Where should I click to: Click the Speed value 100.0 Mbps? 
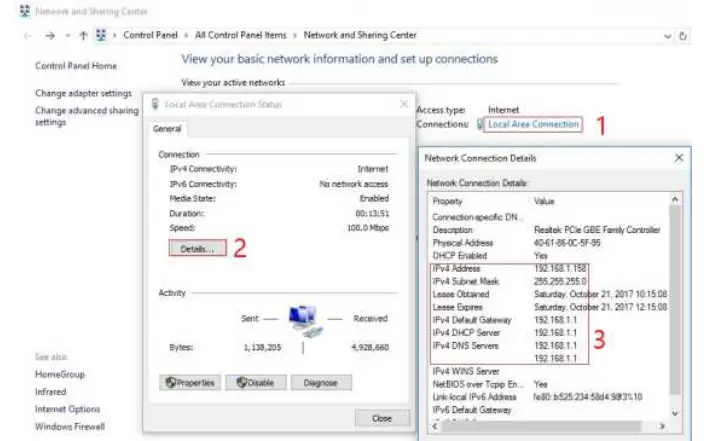[x=368, y=228]
